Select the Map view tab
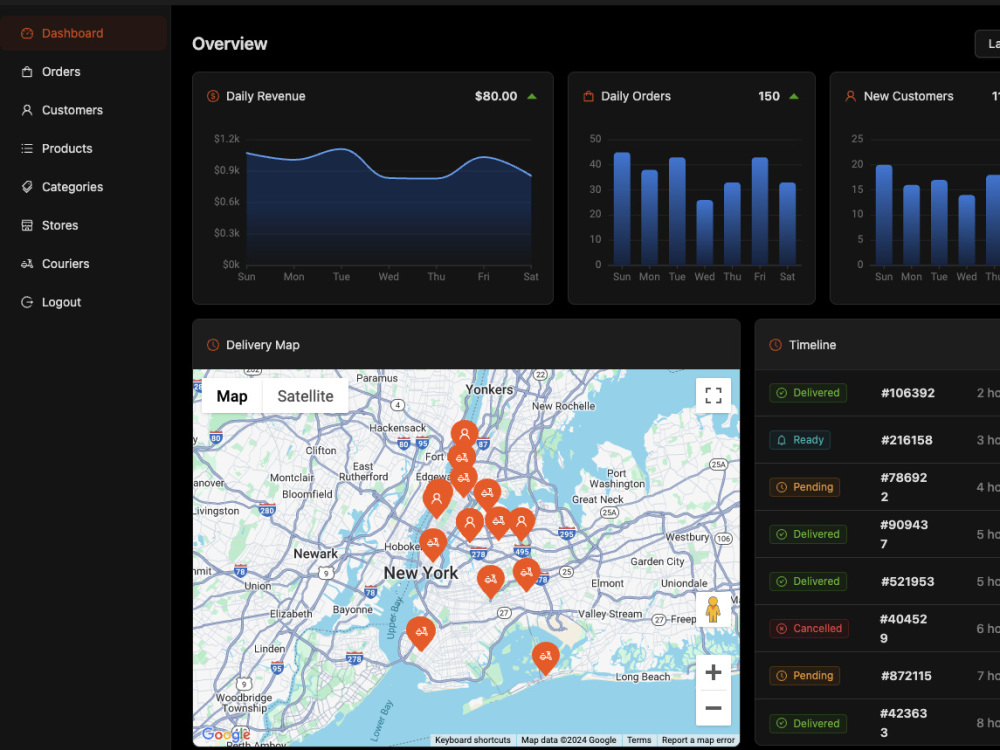Viewport: 1000px width, 750px height. (x=232, y=396)
